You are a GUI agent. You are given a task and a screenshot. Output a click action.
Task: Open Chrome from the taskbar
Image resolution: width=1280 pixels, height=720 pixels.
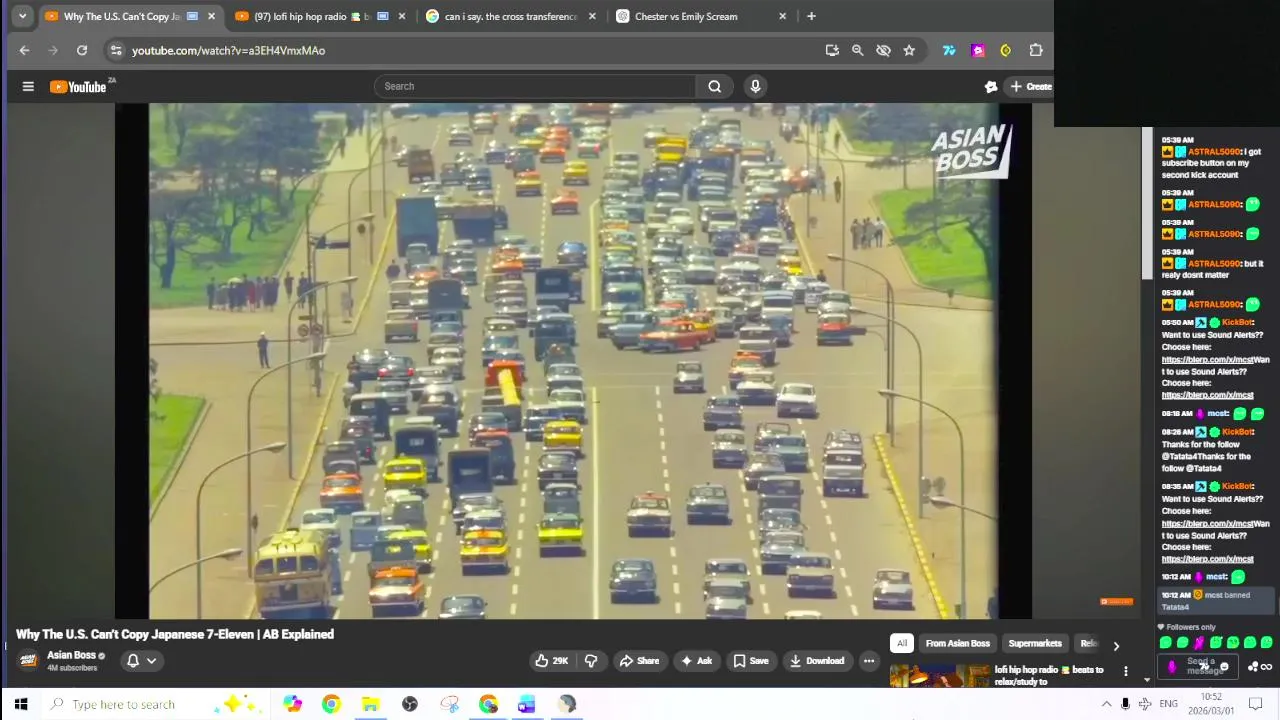click(331, 704)
